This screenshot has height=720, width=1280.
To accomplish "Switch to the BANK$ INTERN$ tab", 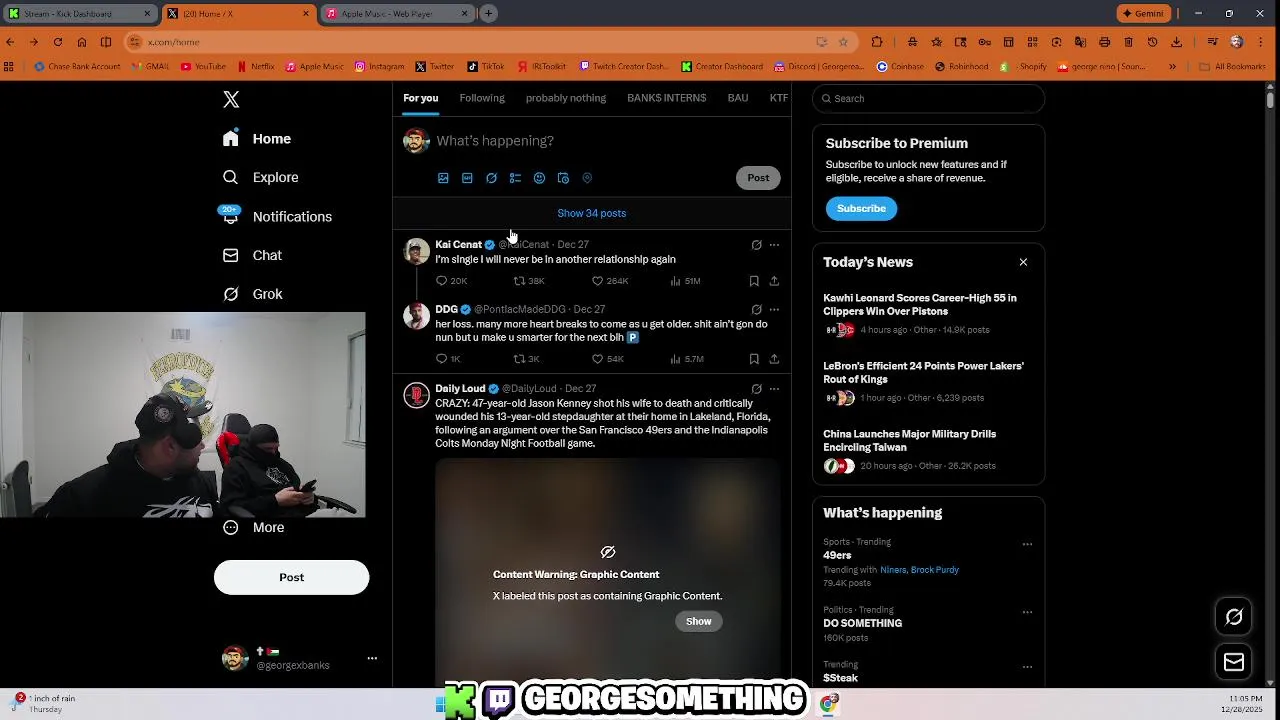I will (x=666, y=98).
